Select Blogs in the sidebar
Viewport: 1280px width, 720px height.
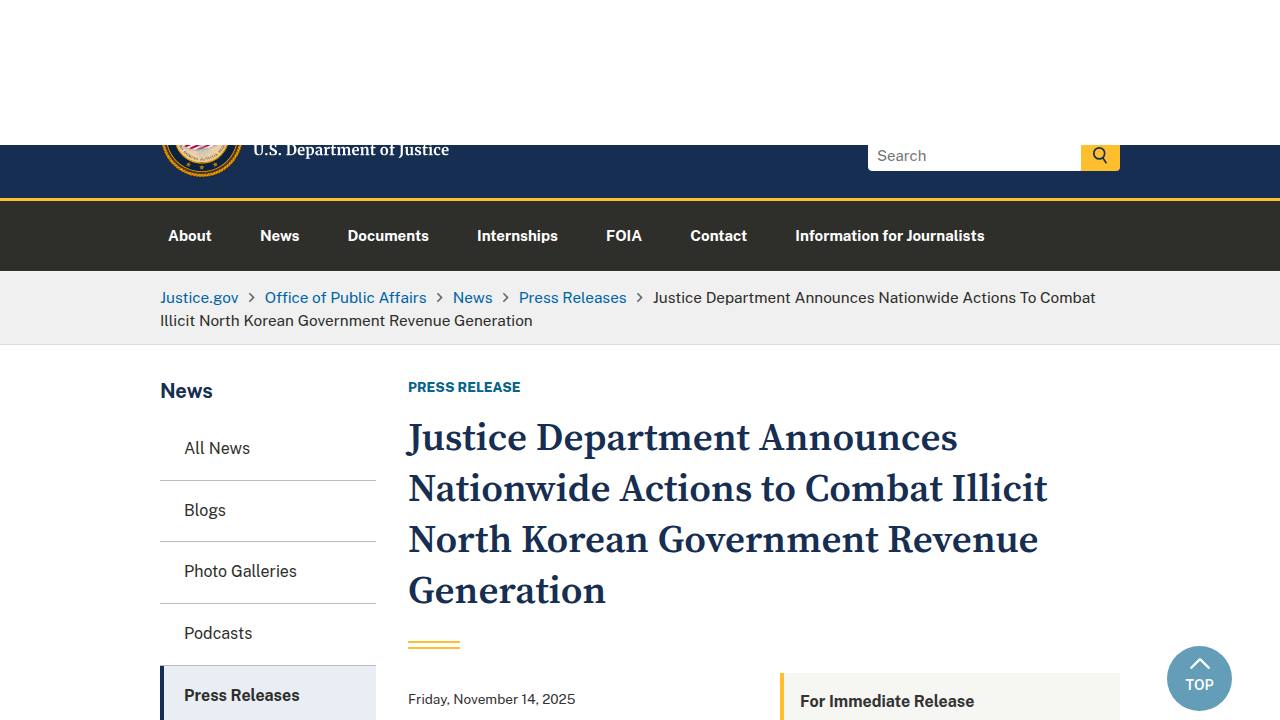tap(268, 511)
